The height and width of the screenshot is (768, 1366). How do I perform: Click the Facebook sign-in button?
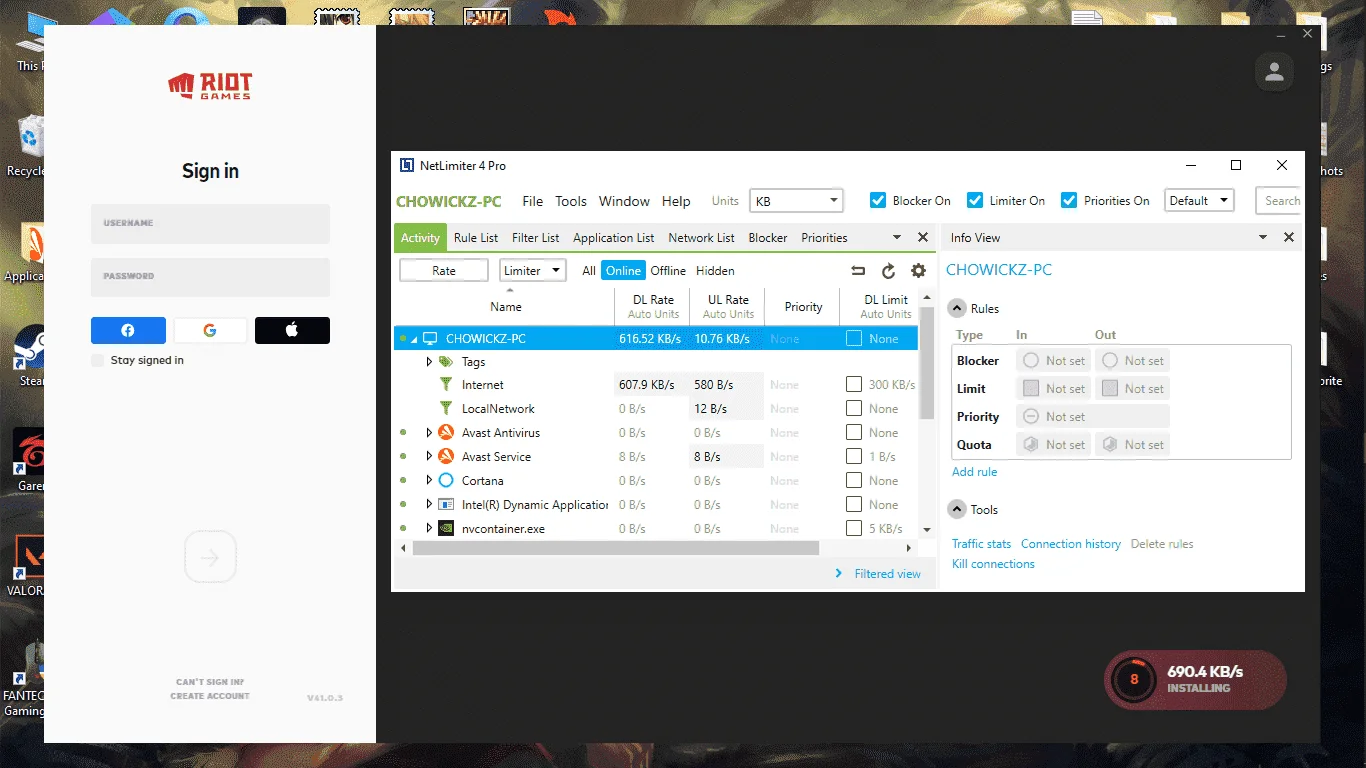(128, 331)
